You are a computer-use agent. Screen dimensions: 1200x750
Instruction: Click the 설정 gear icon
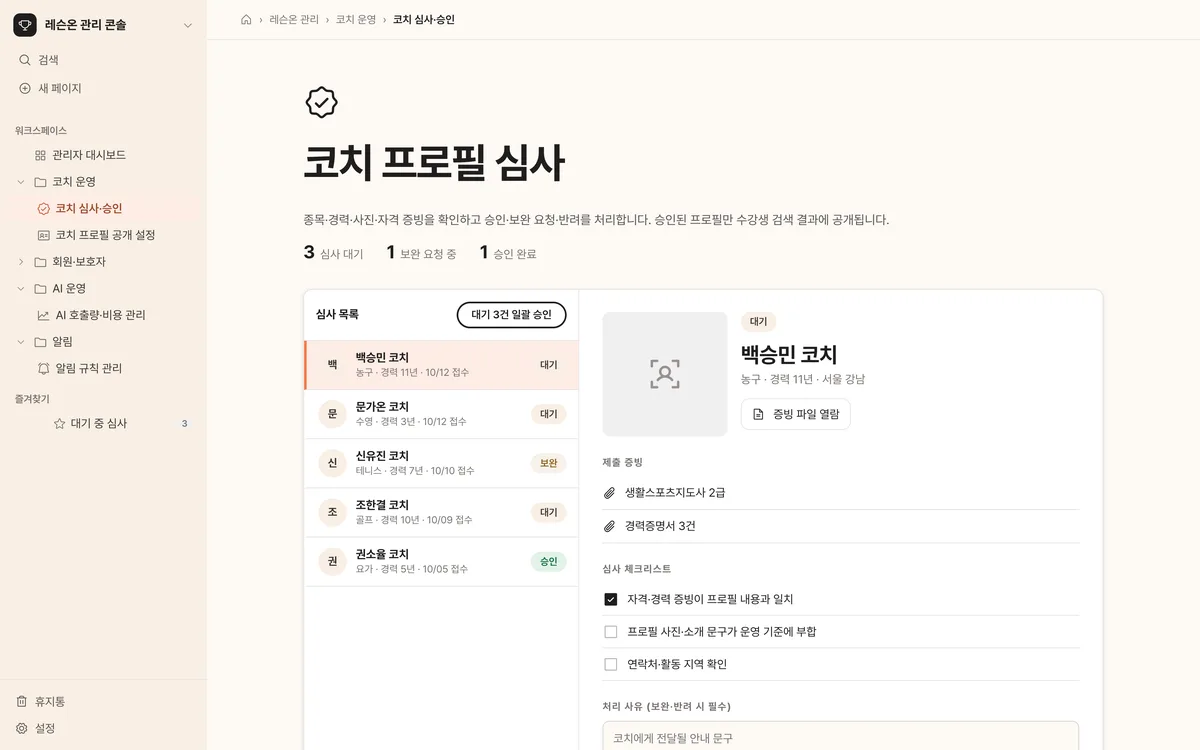tap(22, 728)
